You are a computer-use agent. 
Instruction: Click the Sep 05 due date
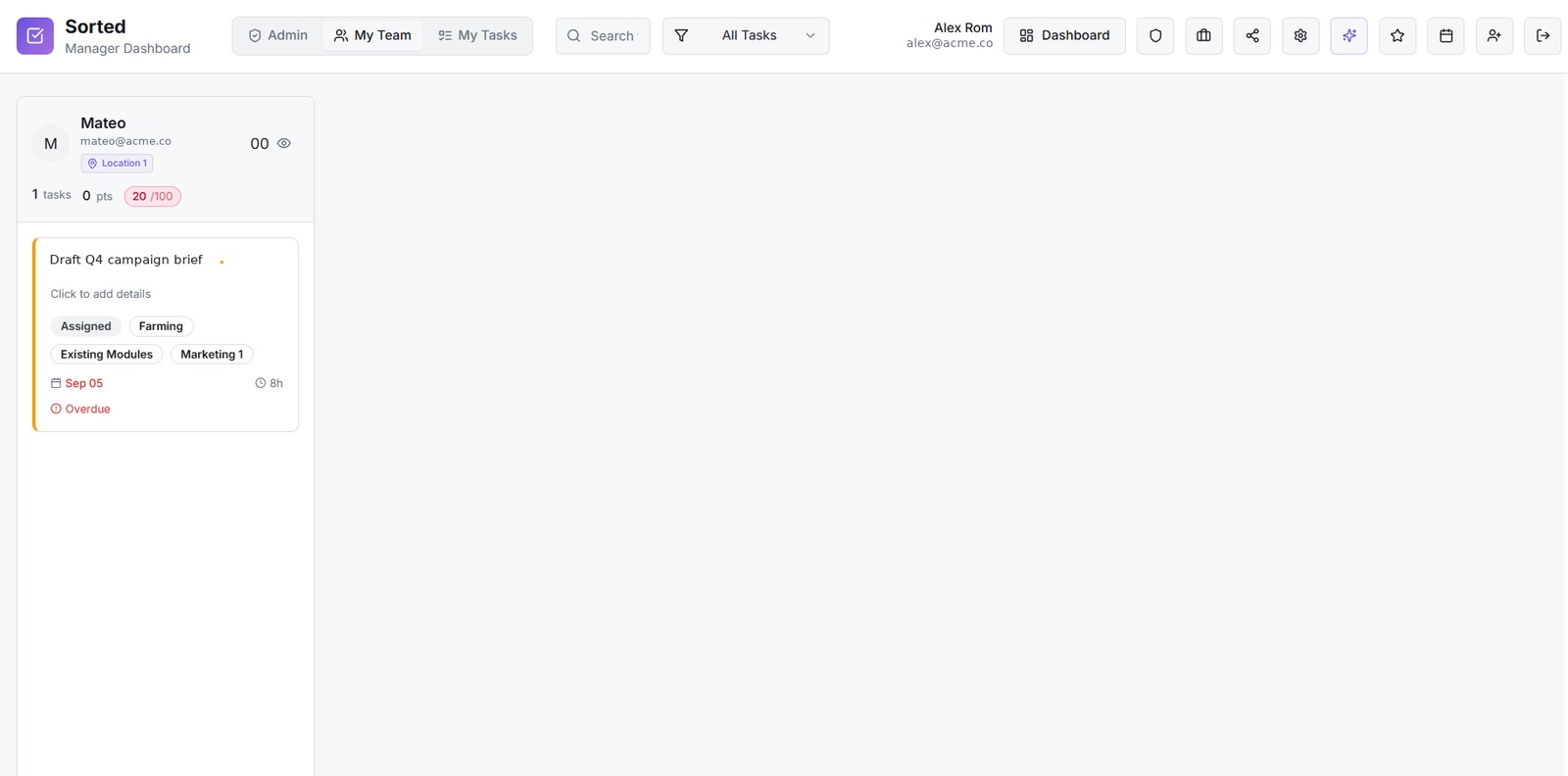[76, 383]
